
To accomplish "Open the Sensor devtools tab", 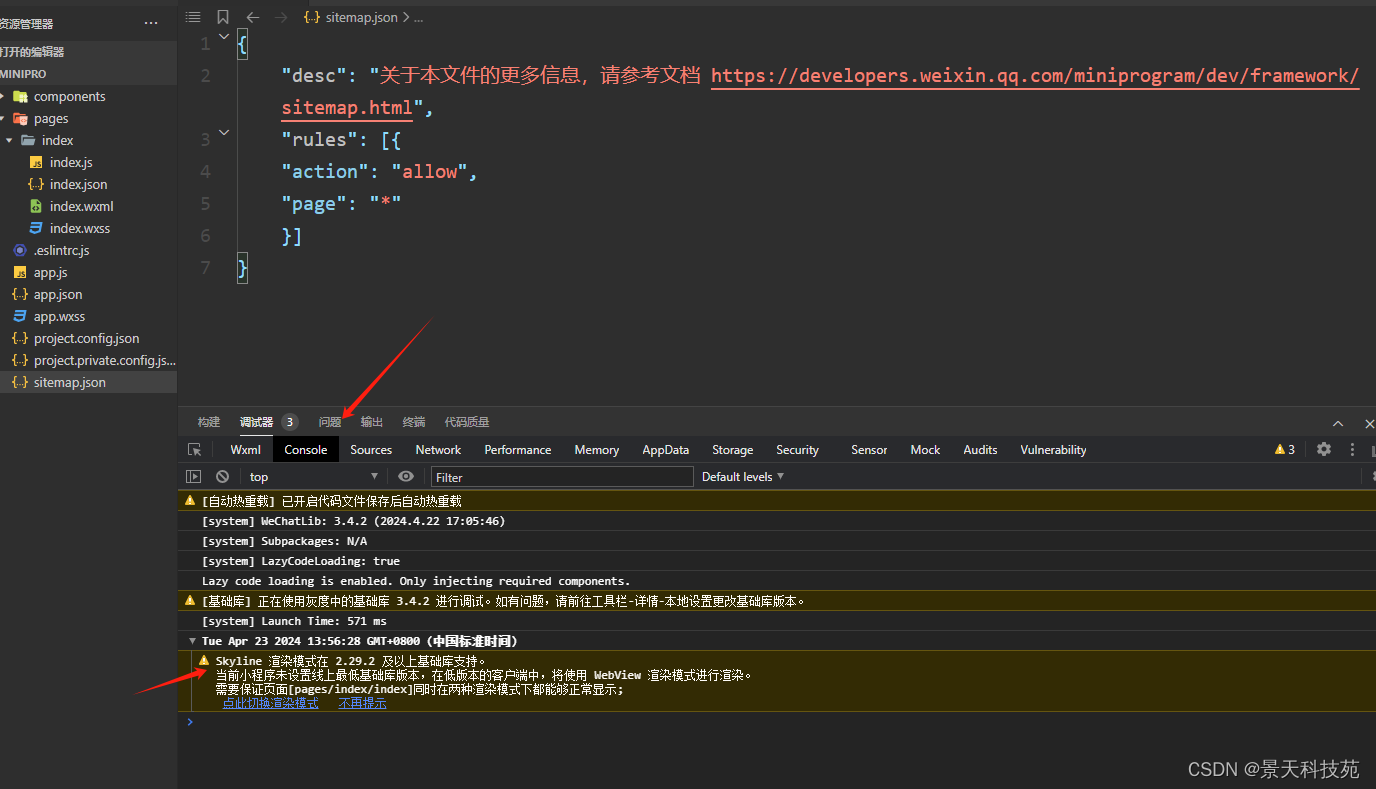I will [869, 450].
